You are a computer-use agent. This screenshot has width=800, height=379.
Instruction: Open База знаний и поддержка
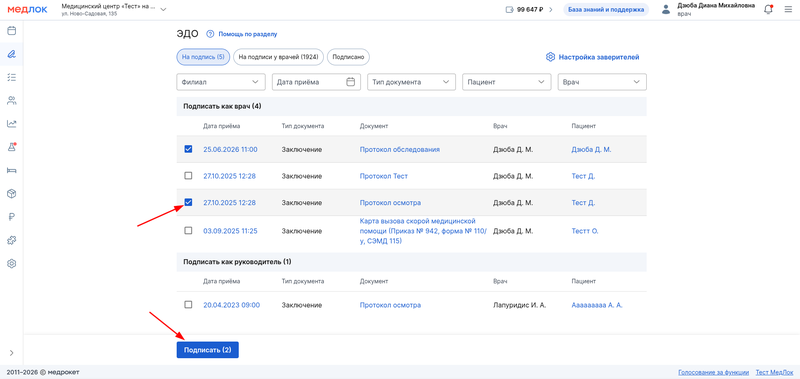click(x=606, y=10)
